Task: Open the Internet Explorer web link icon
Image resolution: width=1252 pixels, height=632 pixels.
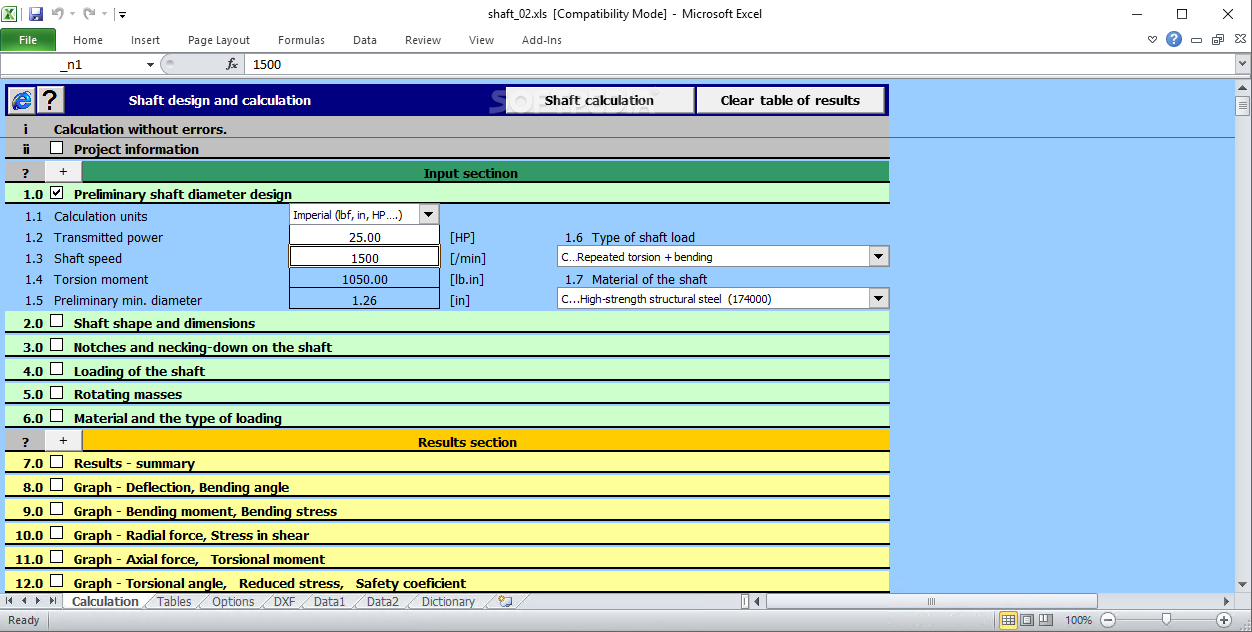Action: click(x=21, y=100)
